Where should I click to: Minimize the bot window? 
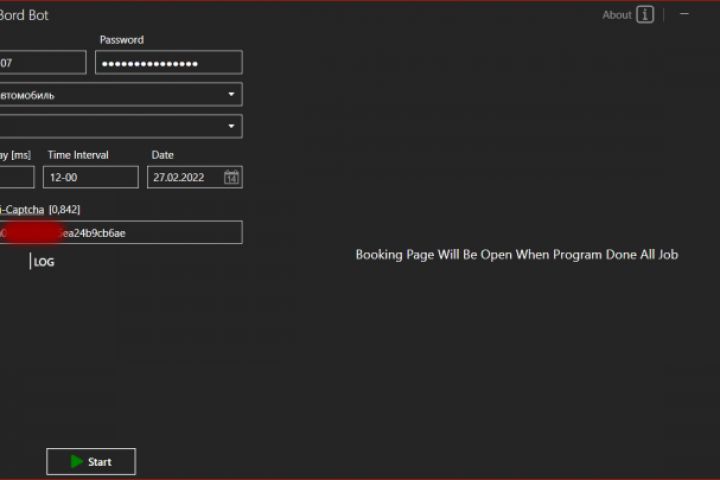coord(684,14)
